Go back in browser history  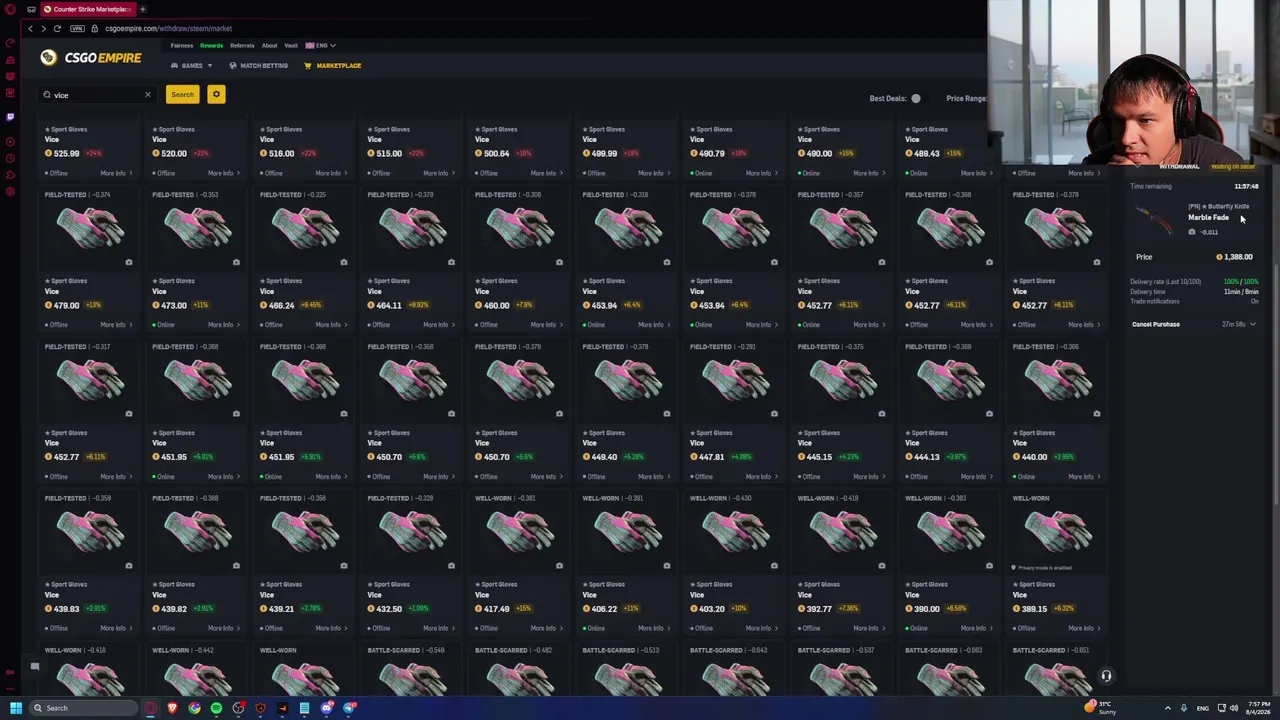(x=30, y=28)
